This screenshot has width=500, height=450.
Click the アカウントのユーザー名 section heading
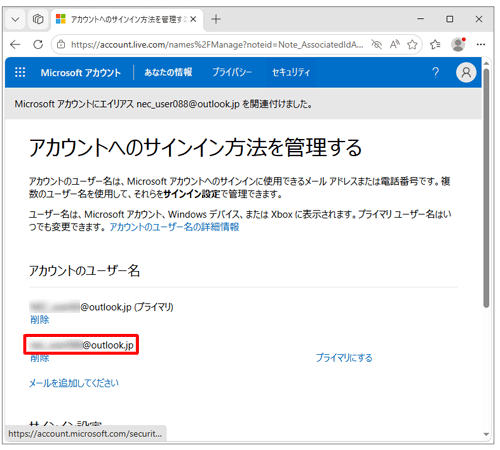click(x=84, y=271)
